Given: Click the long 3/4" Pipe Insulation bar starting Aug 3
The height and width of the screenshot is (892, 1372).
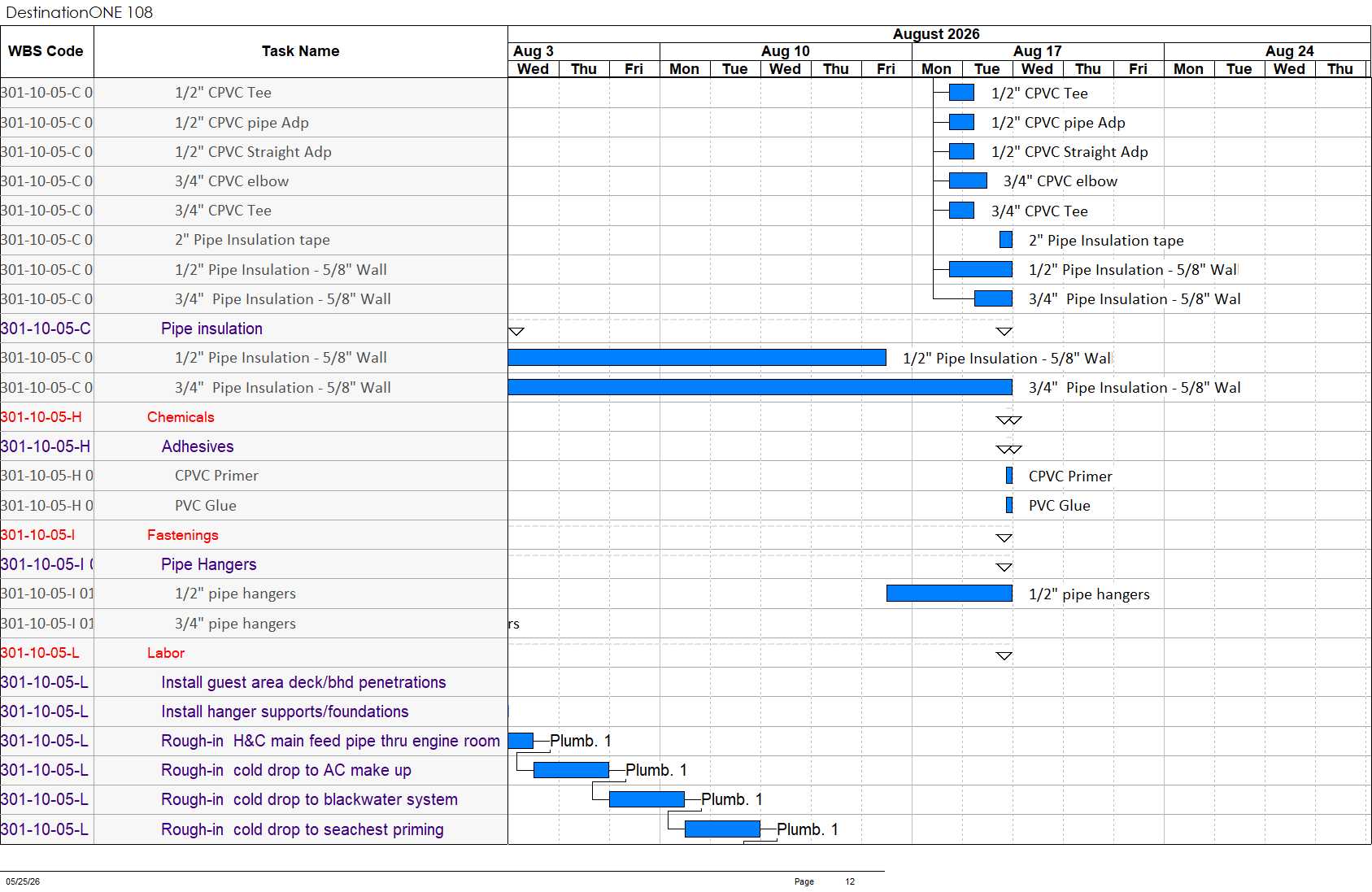Looking at the screenshot, I should coord(760,387).
